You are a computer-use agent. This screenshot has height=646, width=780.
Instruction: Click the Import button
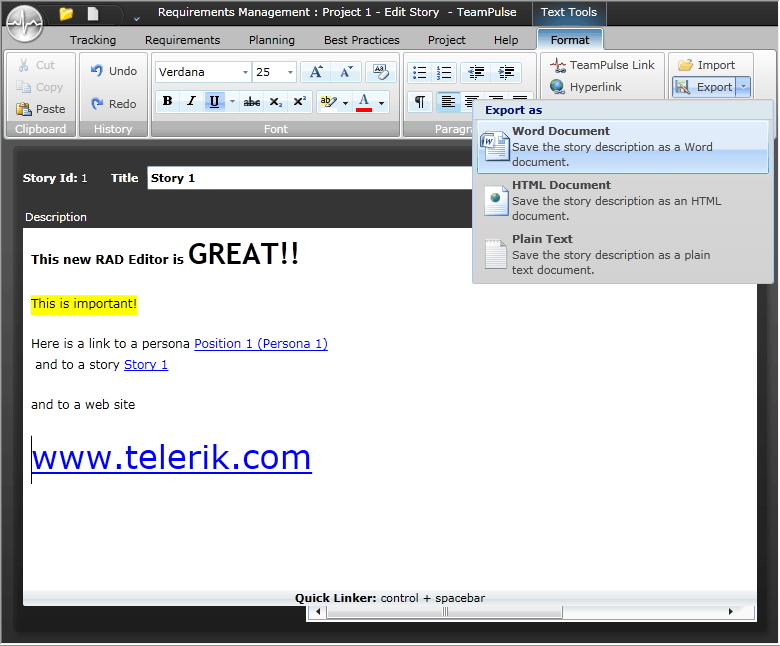pos(706,65)
